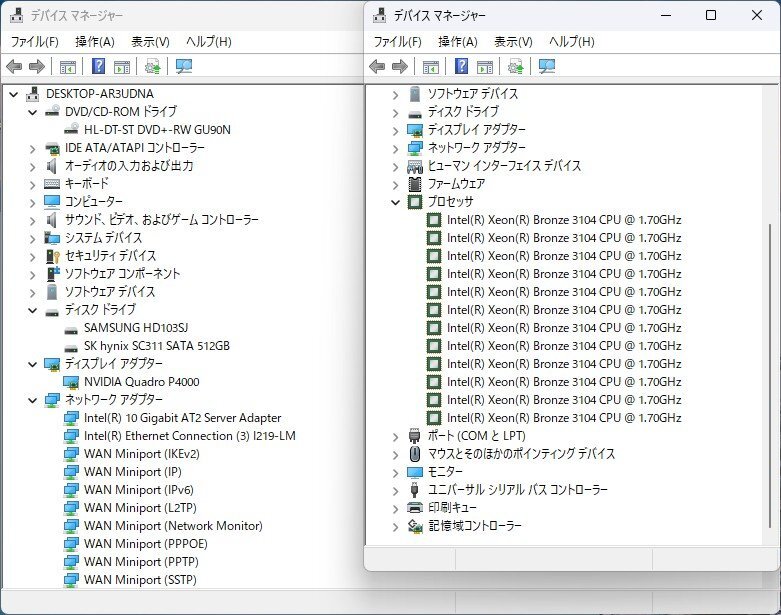Open 操作(A) menu in right window
781x615 pixels.
tap(458, 42)
